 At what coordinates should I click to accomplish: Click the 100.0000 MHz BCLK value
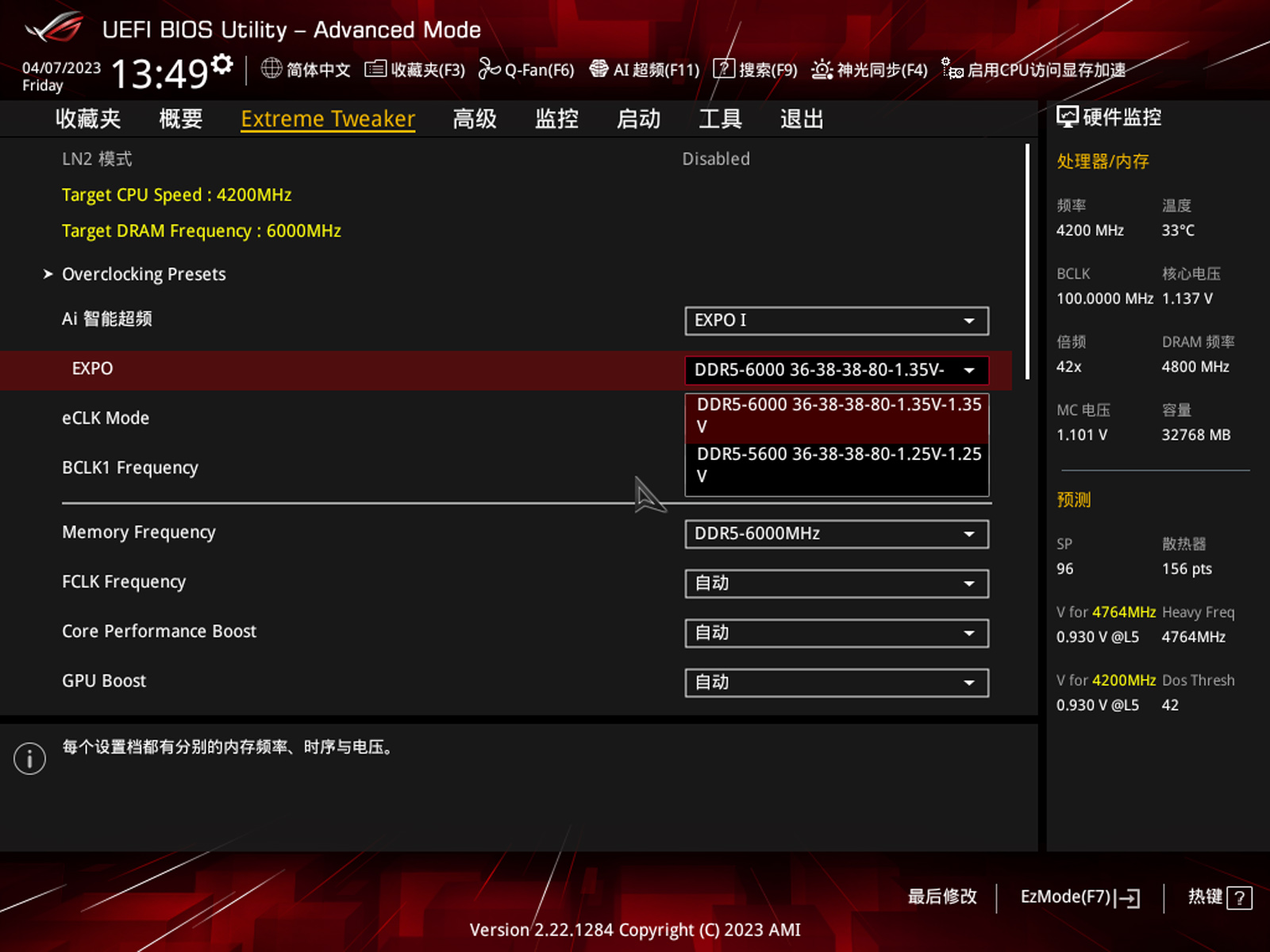[x=1105, y=299]
